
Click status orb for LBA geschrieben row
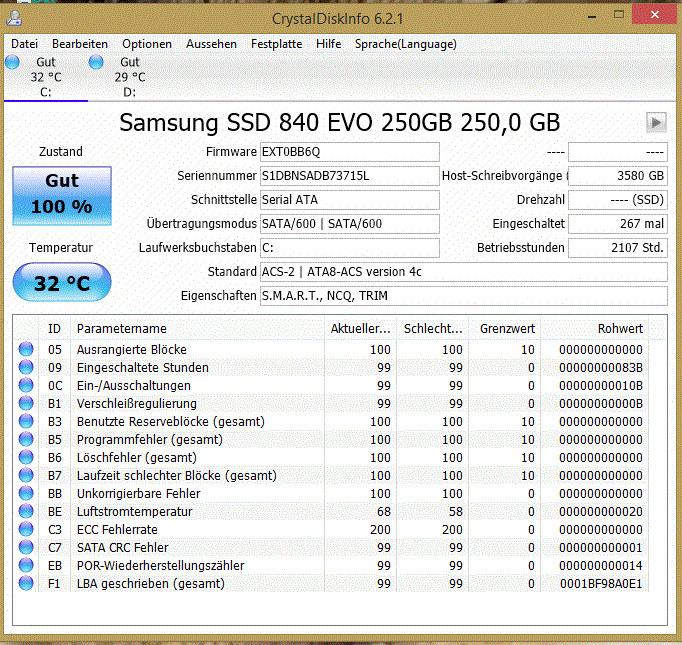[26, 583]
